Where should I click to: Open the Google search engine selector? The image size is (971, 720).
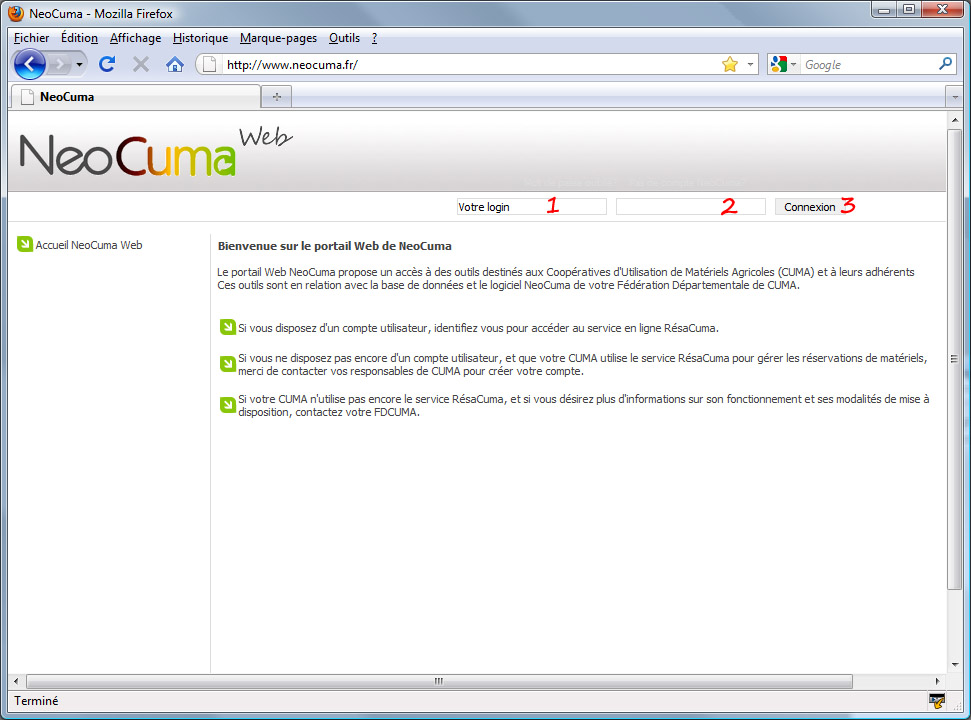pos(783,64)
